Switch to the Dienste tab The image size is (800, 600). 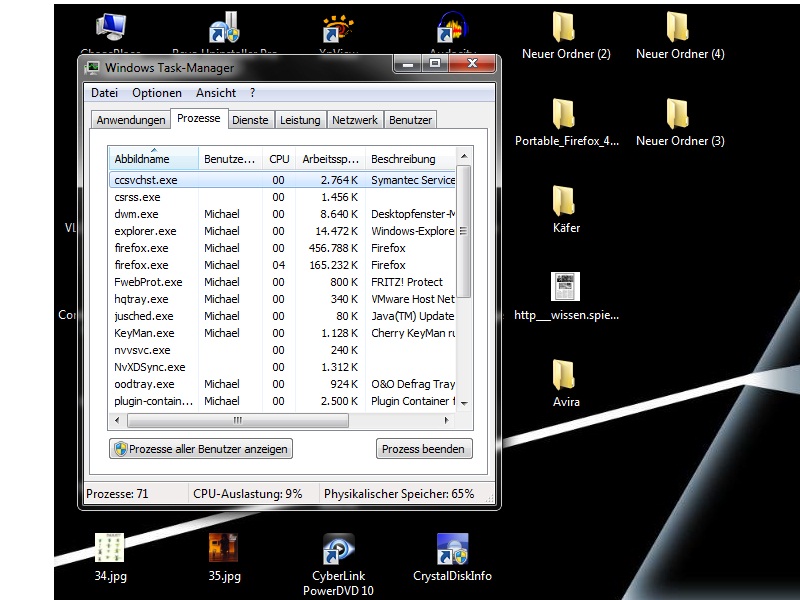[x=250, y=120]
